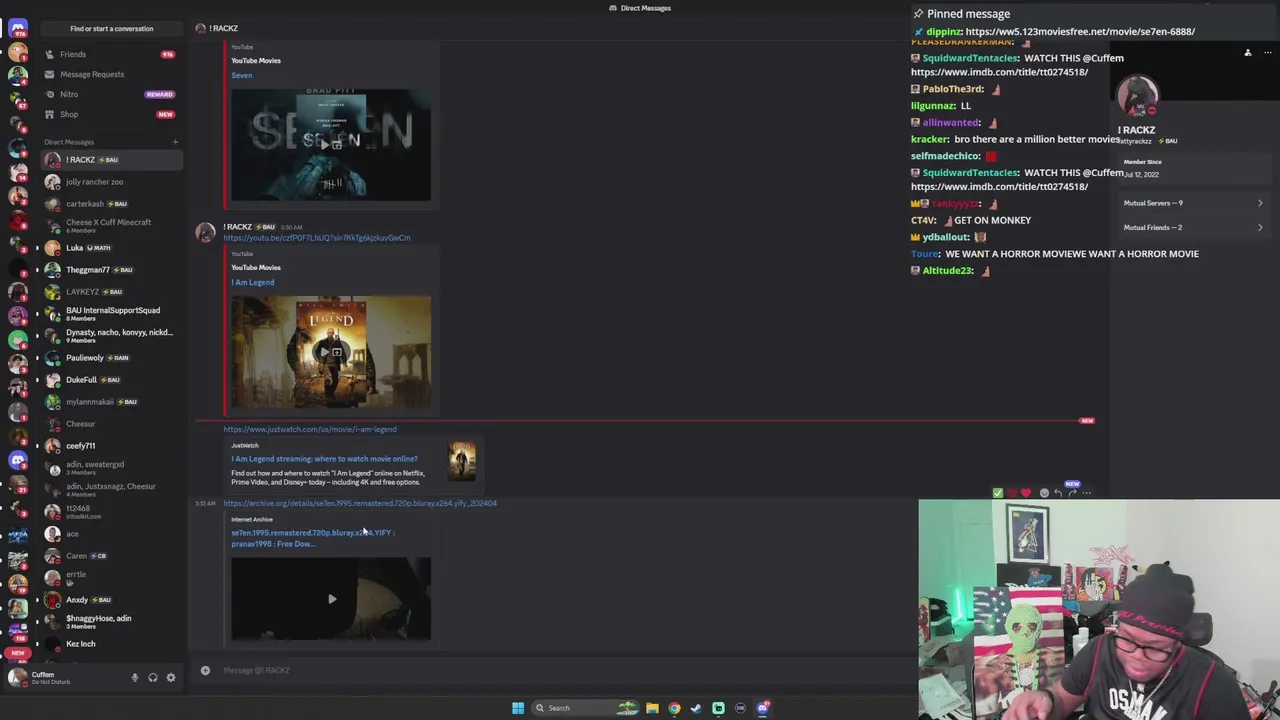Expand Mutual Friends — 2

(1193, 227)
